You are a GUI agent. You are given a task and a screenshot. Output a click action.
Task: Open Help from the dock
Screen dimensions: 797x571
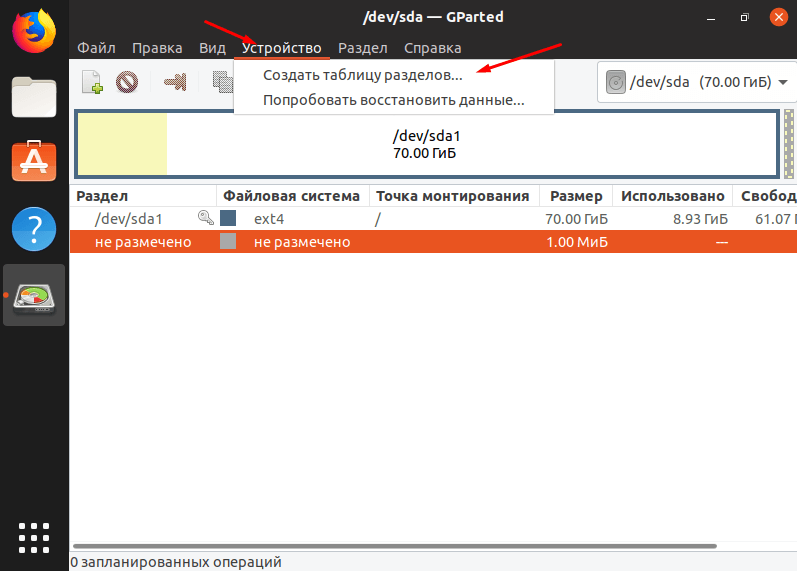(34, 229)
